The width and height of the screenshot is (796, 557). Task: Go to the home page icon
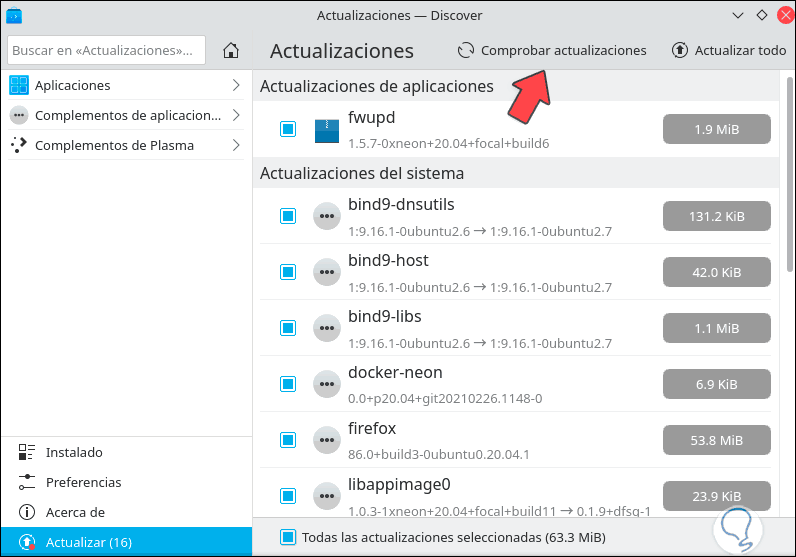coord(231,50)
